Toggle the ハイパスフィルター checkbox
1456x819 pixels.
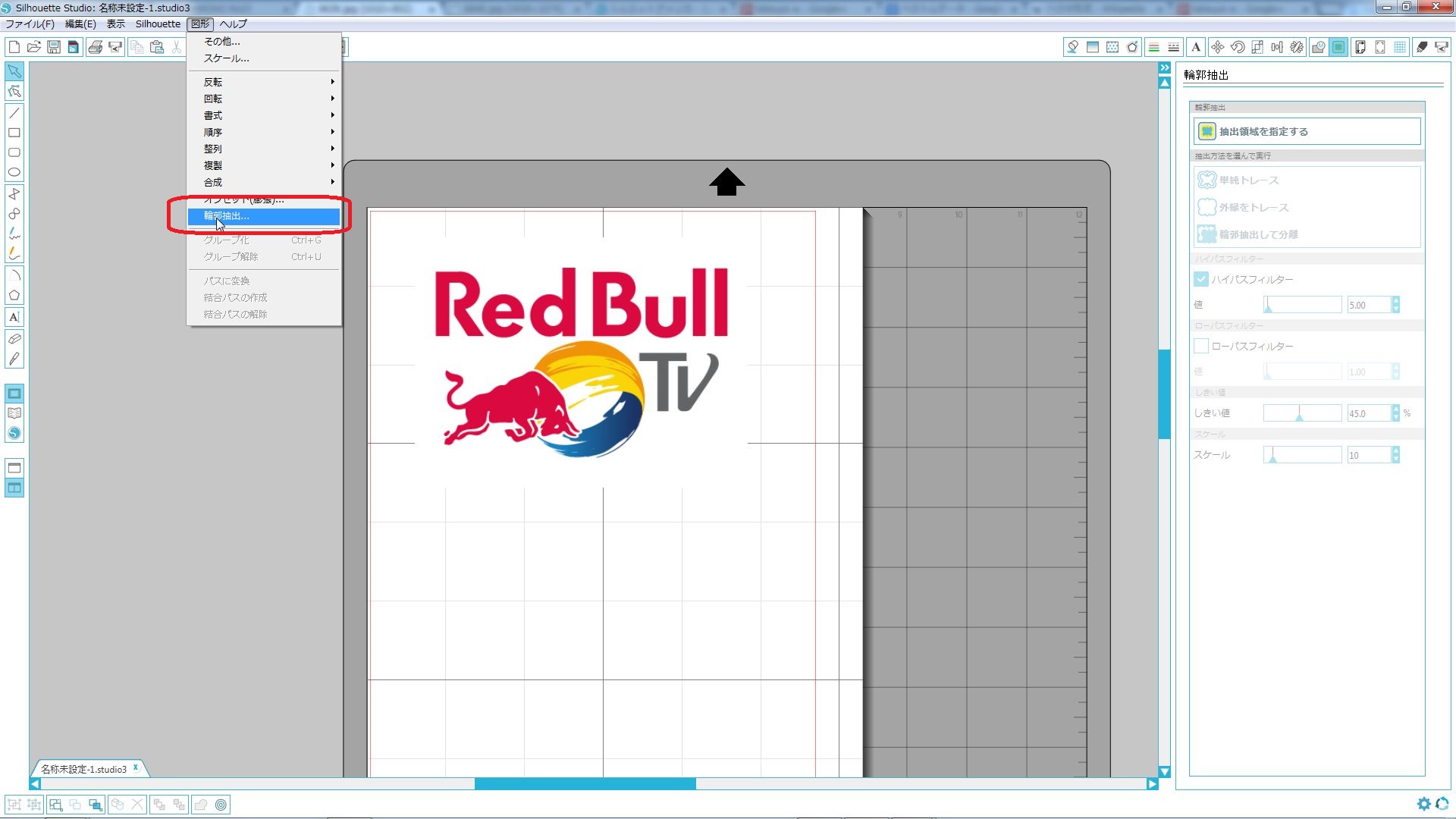click(x=1201, y=279)
